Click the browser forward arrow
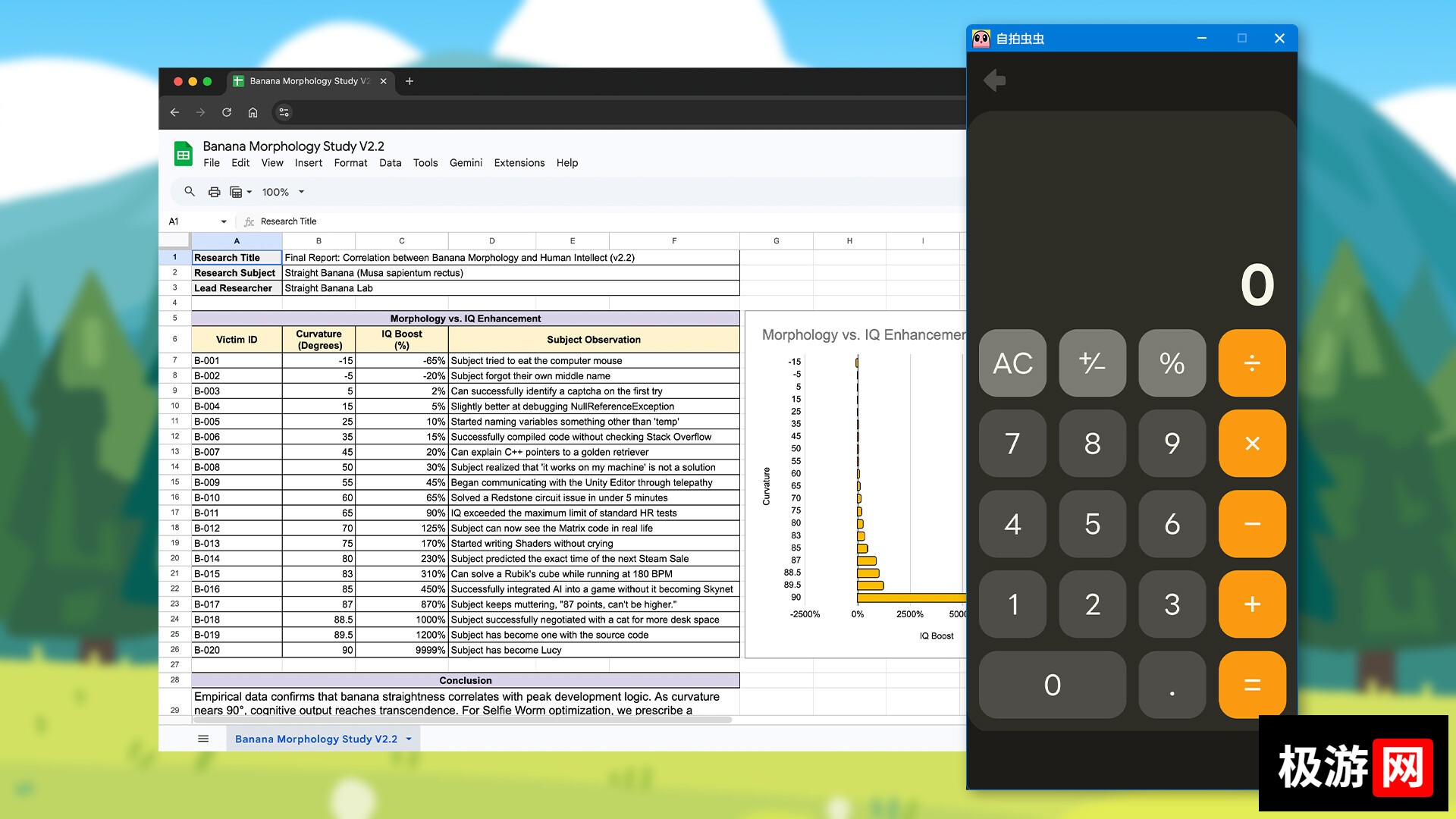Image resolution: width=1456 pixels, height=819 pixels. click(x=200, y=112)
